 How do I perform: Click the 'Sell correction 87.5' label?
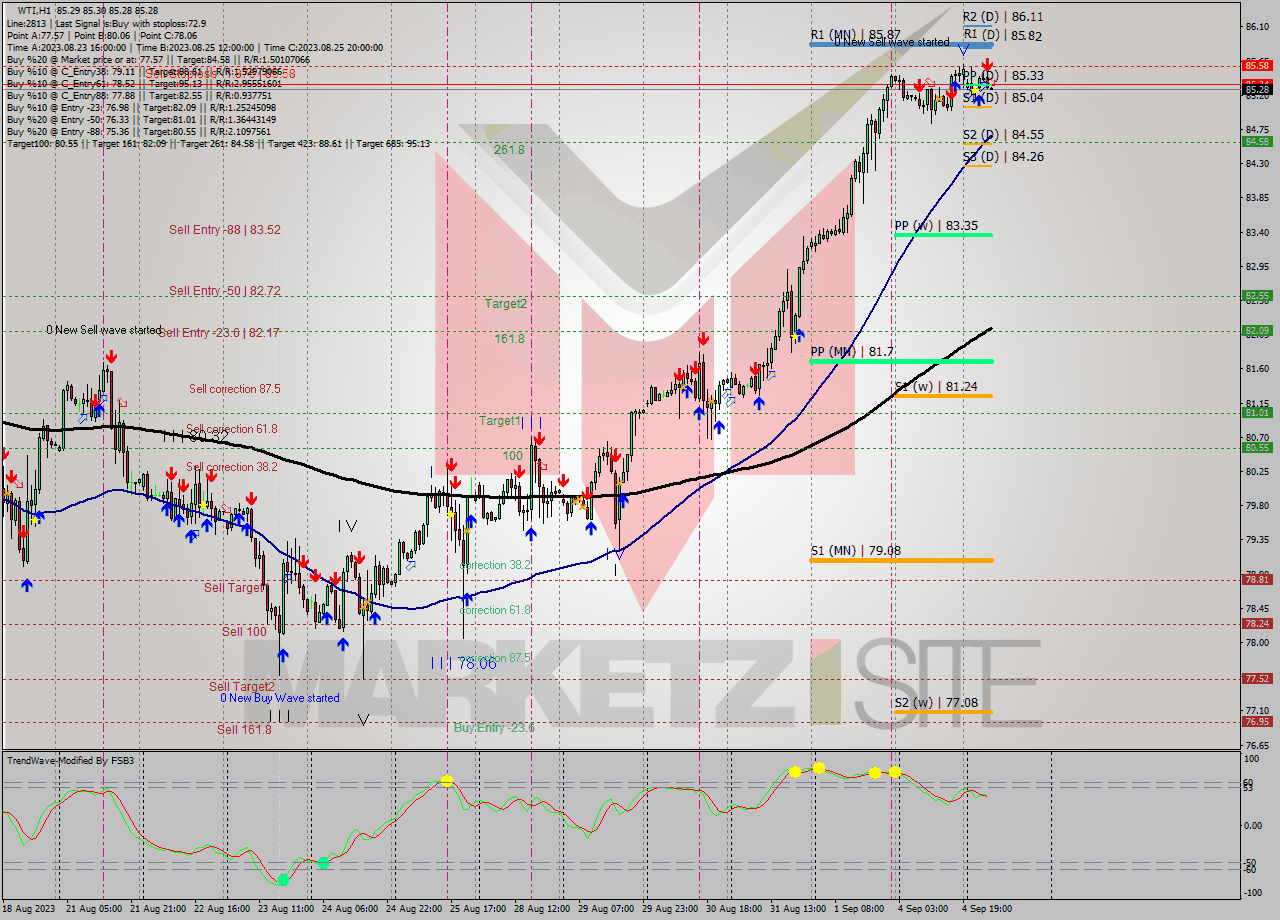coord(235,389)
